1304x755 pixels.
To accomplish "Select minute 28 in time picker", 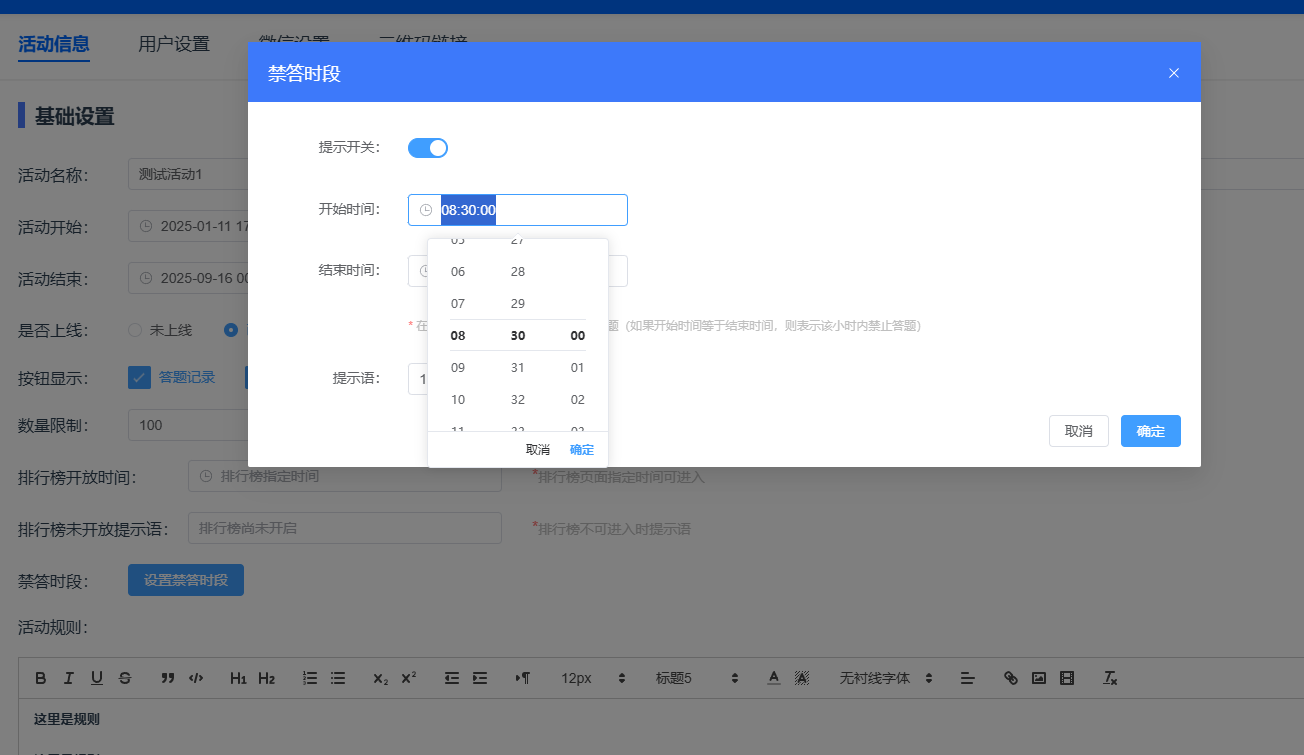I will pyautogui.click(x=518, y=272).
